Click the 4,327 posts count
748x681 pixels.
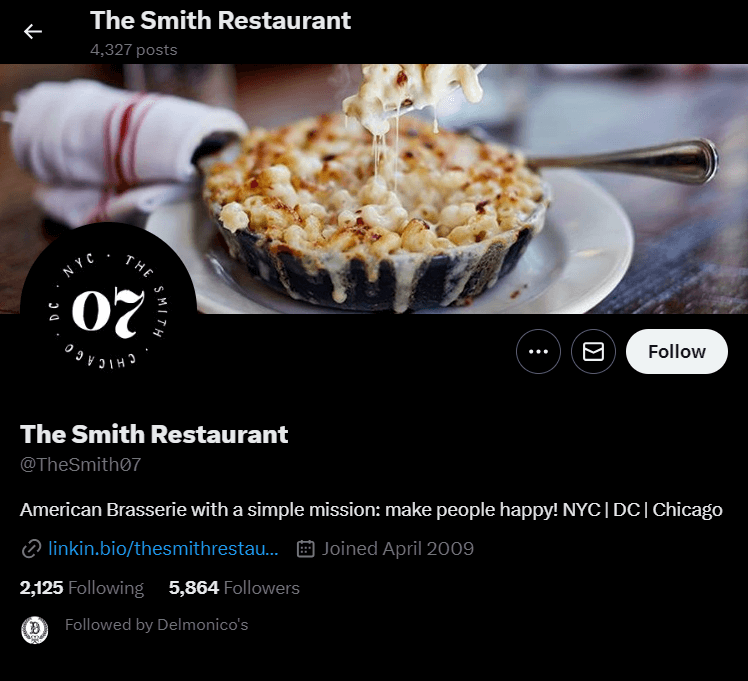coord(134,50)
